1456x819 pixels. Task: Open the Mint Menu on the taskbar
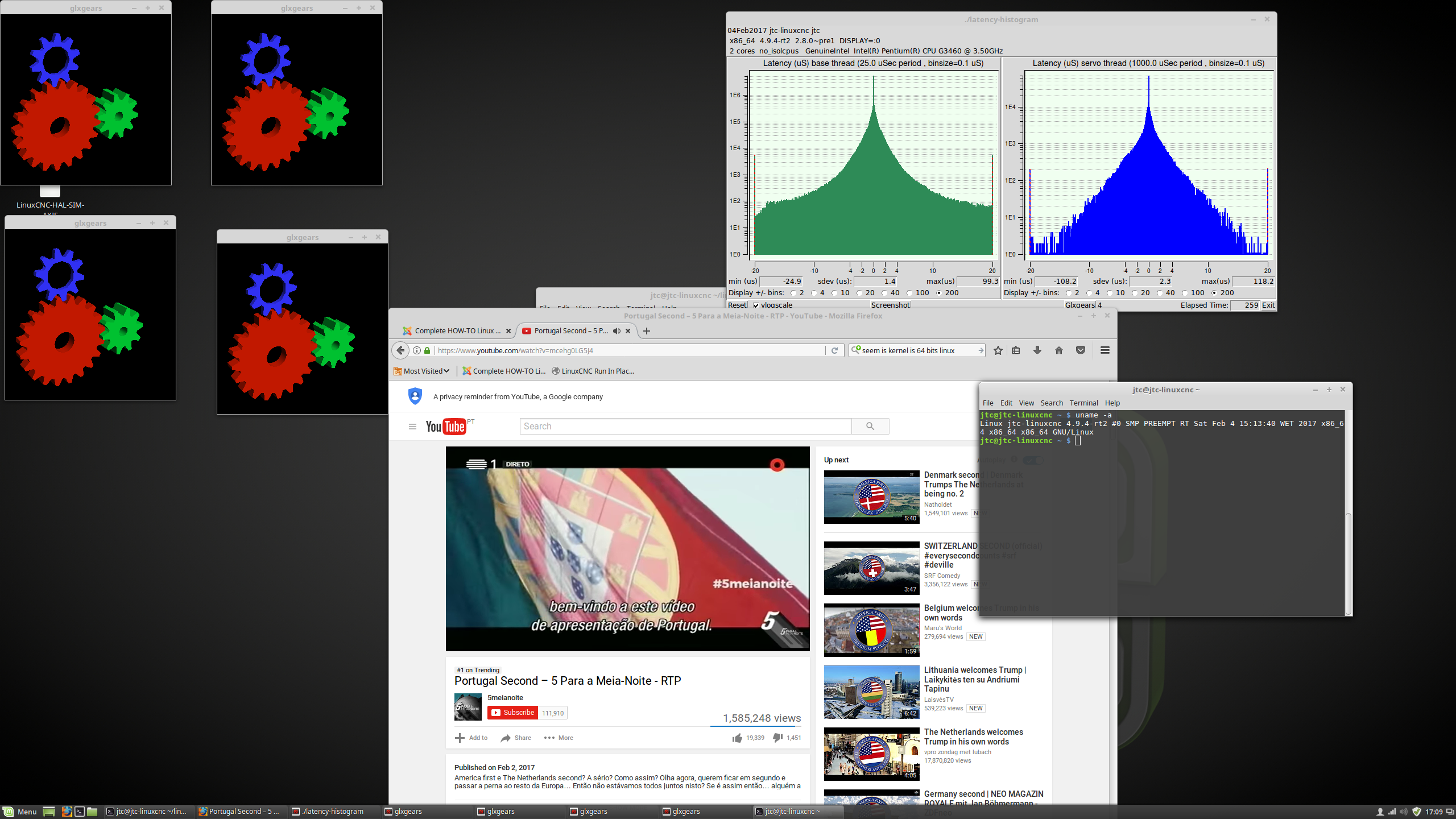pos(20,812)
